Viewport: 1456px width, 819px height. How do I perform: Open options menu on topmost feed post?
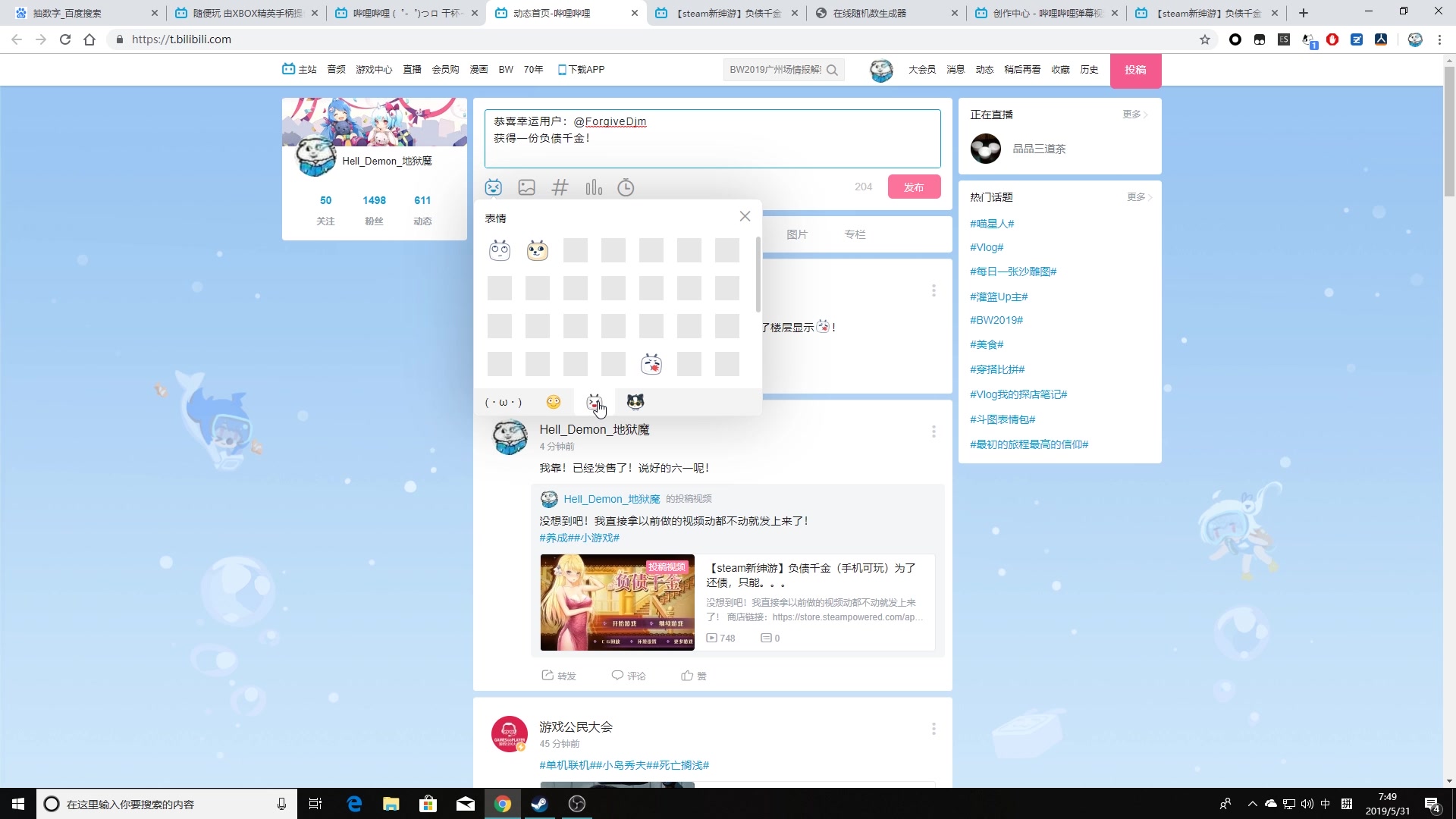coord(934,290)
